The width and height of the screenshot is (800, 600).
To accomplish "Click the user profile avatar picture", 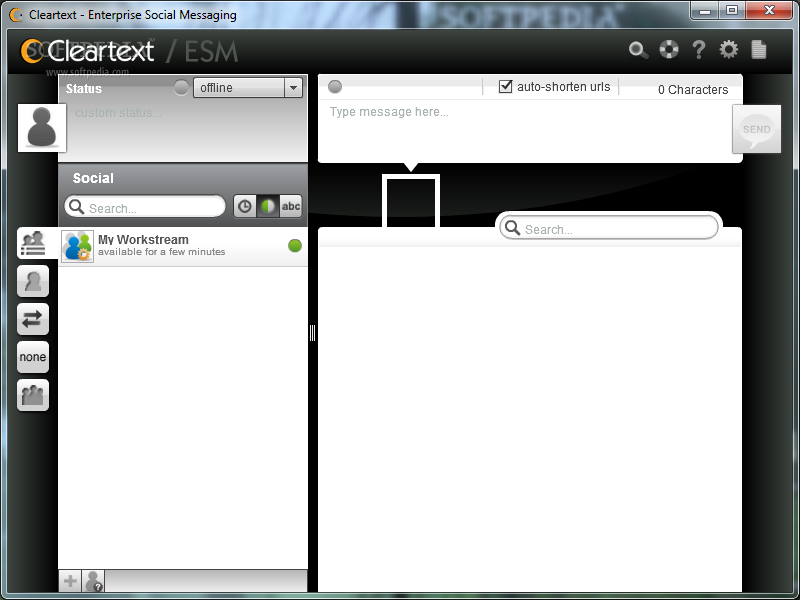I will [x=42, y=128].
